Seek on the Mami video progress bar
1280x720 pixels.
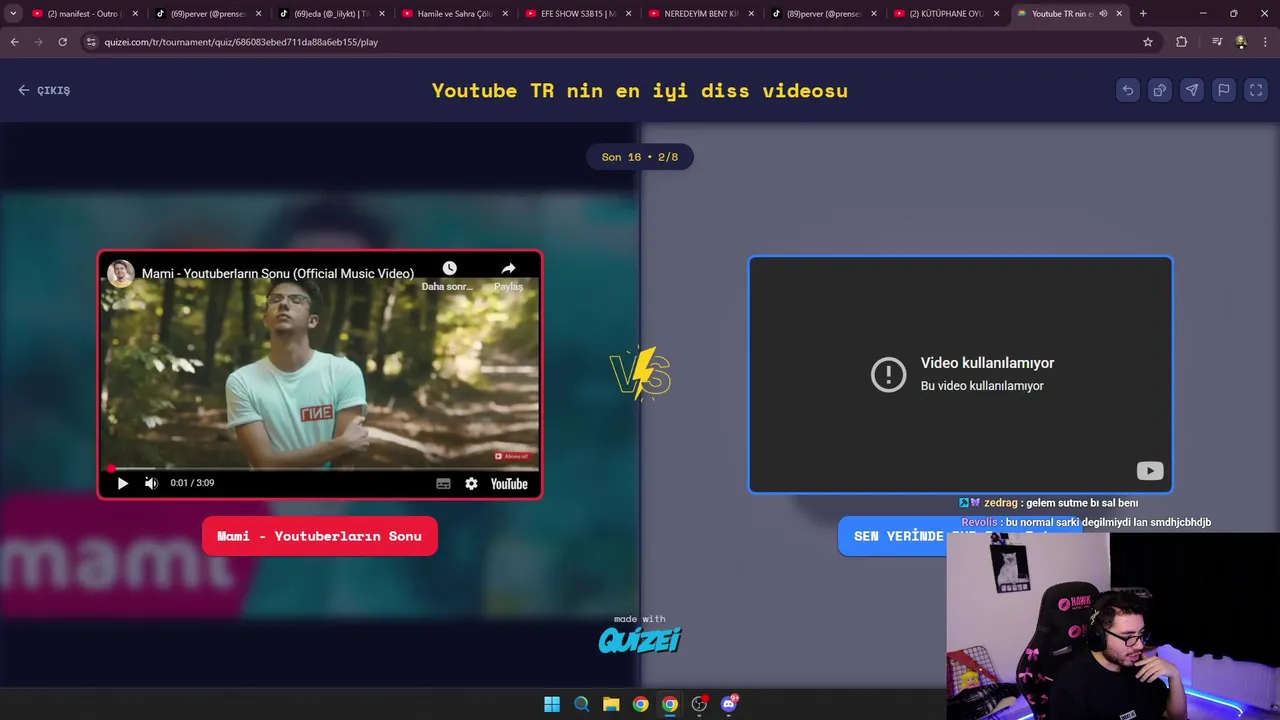point(320,467)
